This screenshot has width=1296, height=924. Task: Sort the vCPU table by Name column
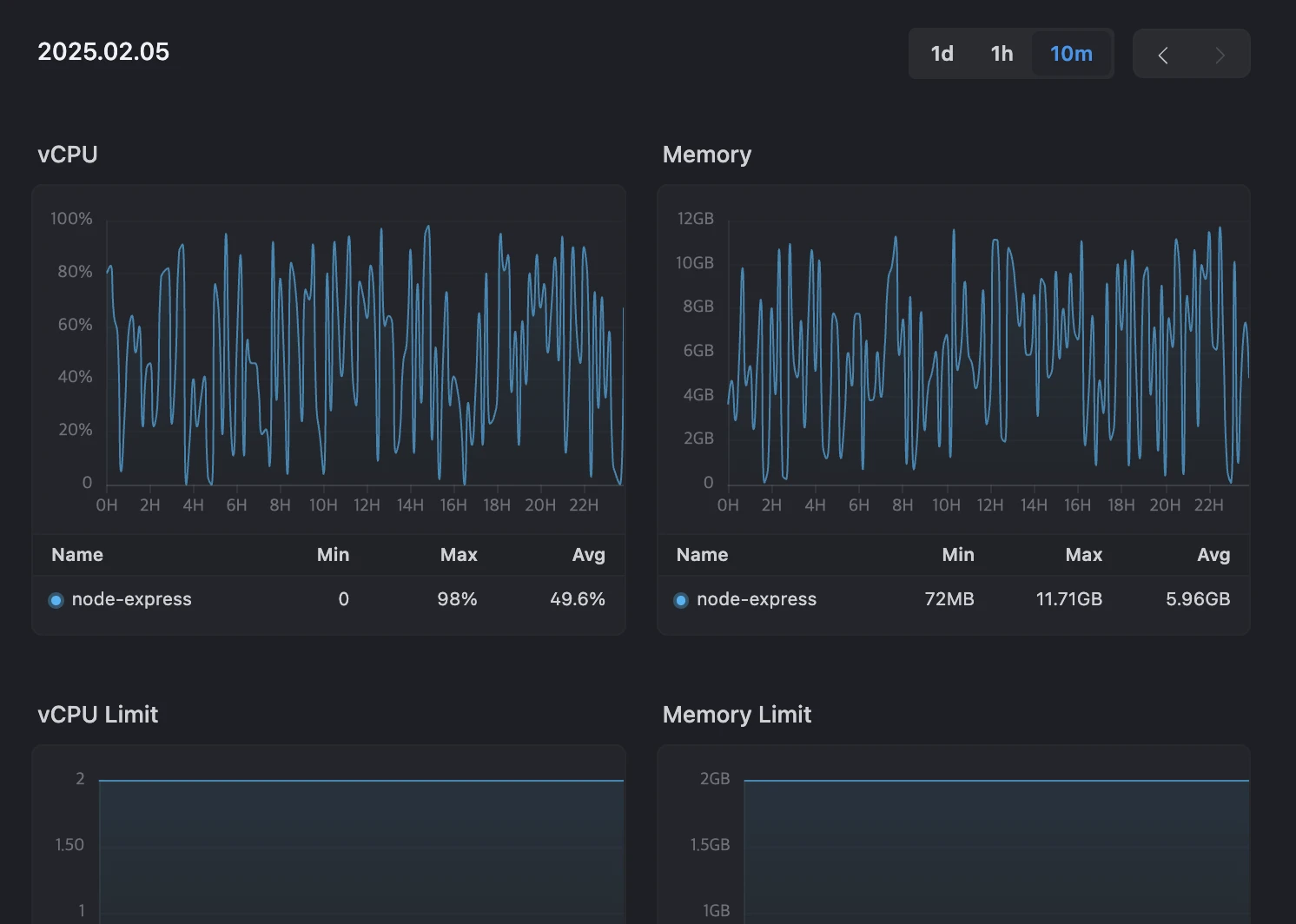coord(77,554)
